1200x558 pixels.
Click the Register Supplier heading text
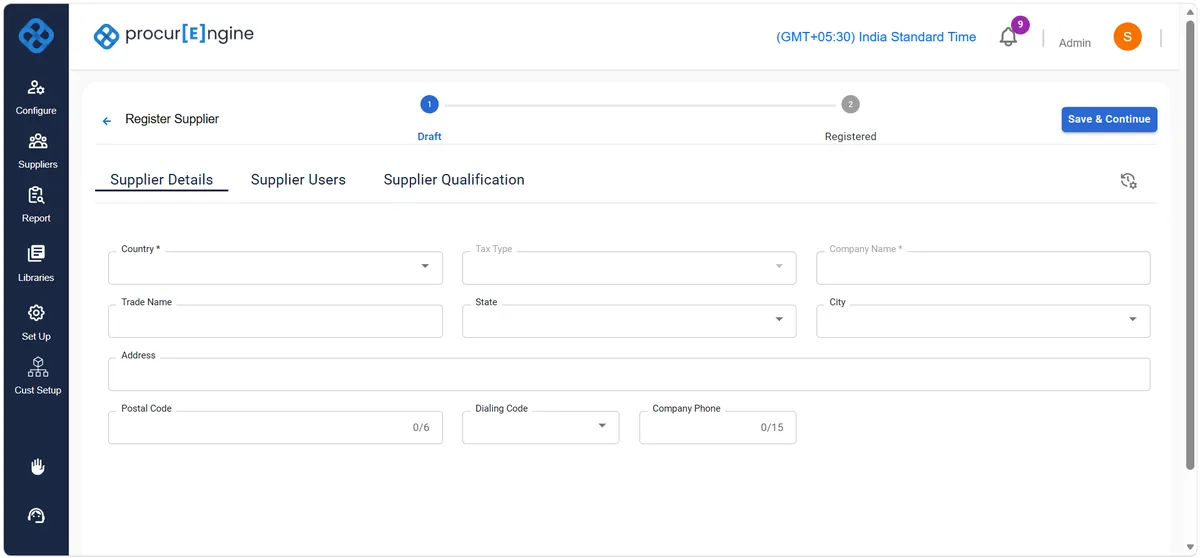pos(172,119)
